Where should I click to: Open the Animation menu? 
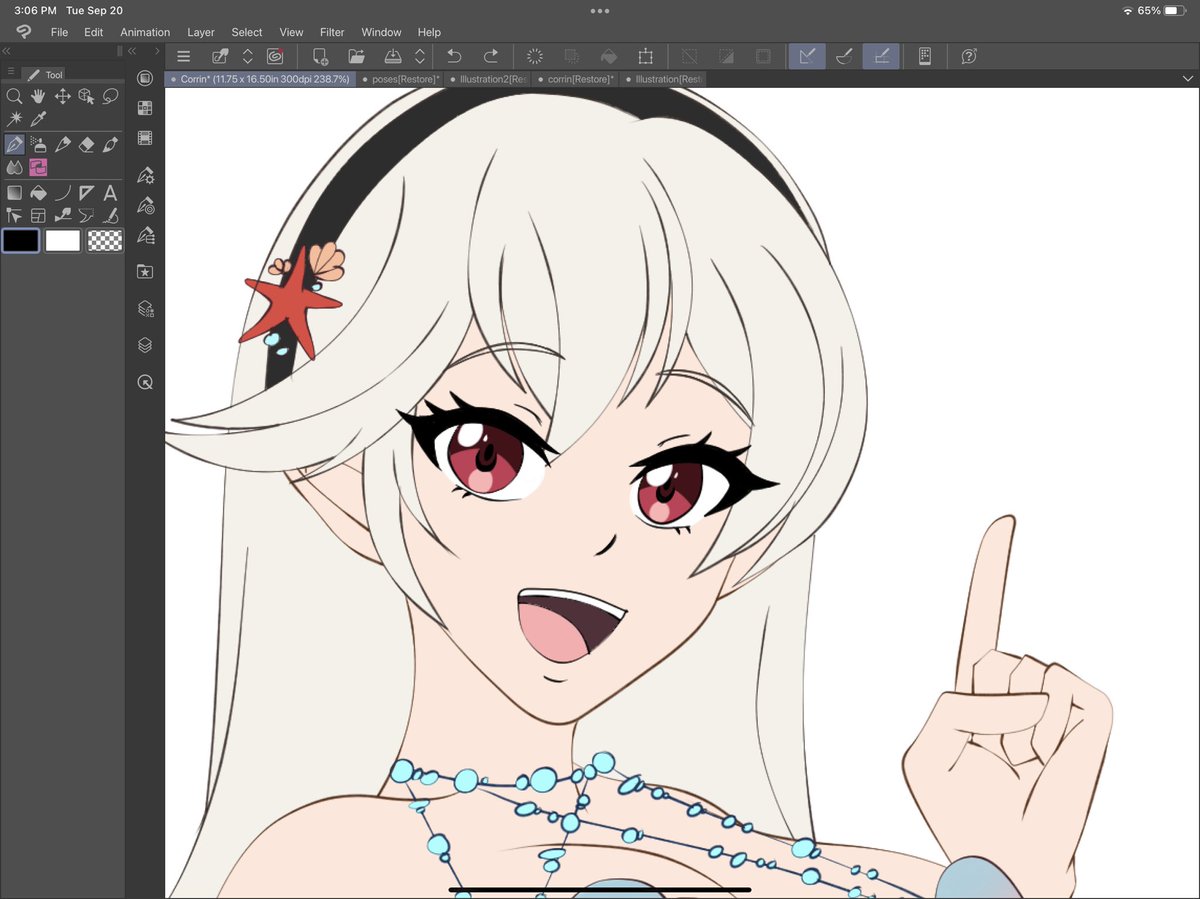(x=145, y=32)
